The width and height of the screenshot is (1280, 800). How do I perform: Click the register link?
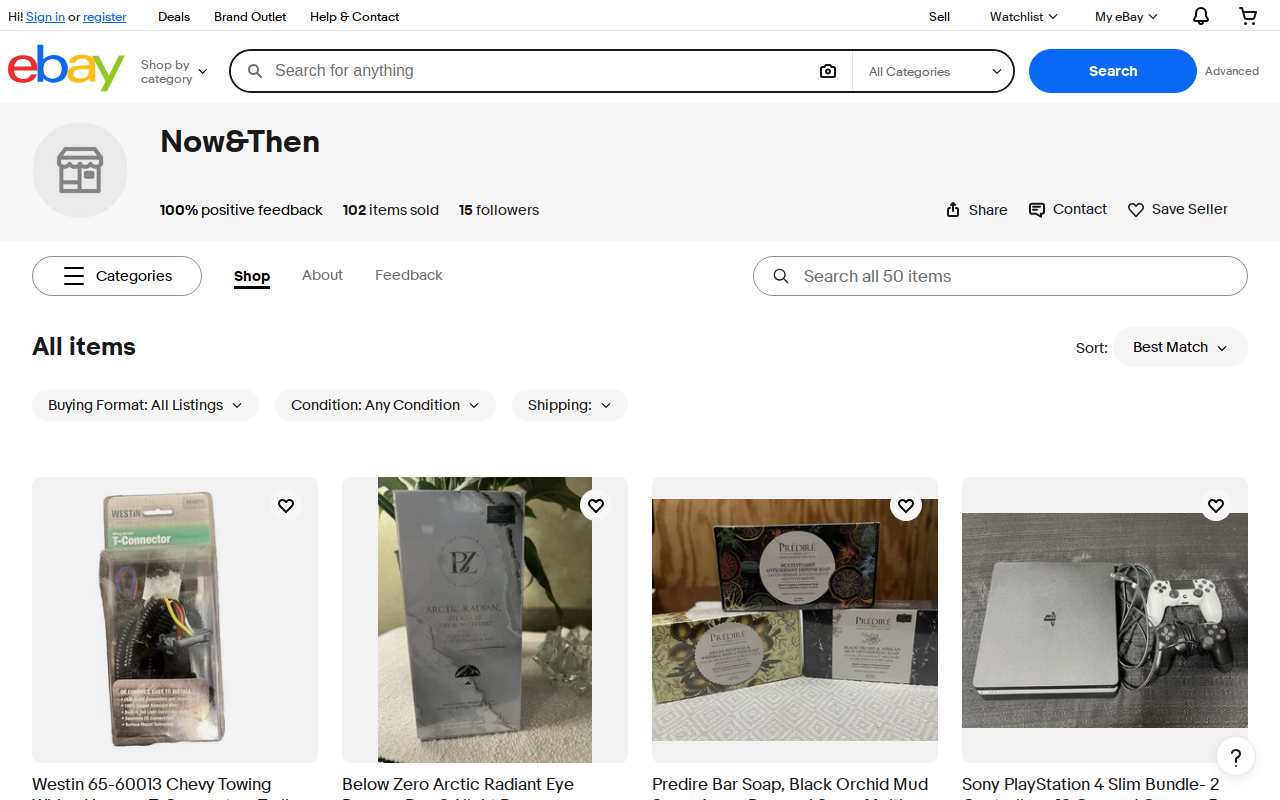click(x=105, y=17)
